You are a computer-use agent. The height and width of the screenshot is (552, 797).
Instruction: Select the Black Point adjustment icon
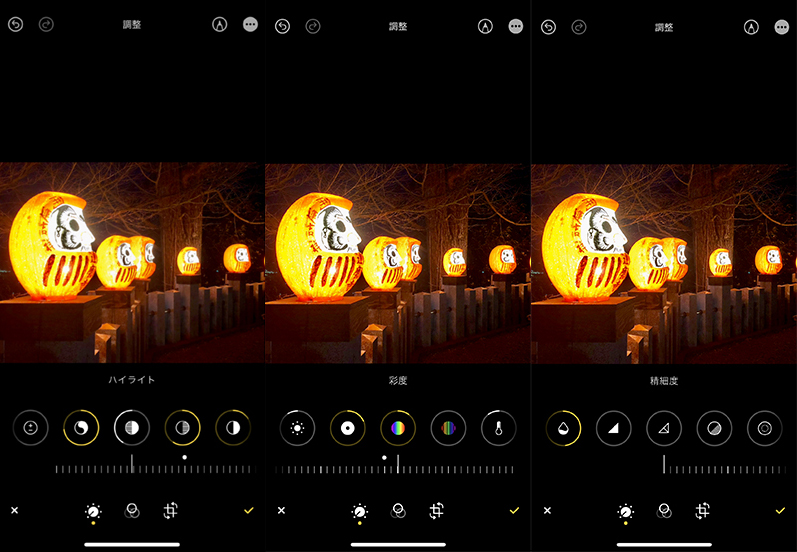(x=348, y=428)
